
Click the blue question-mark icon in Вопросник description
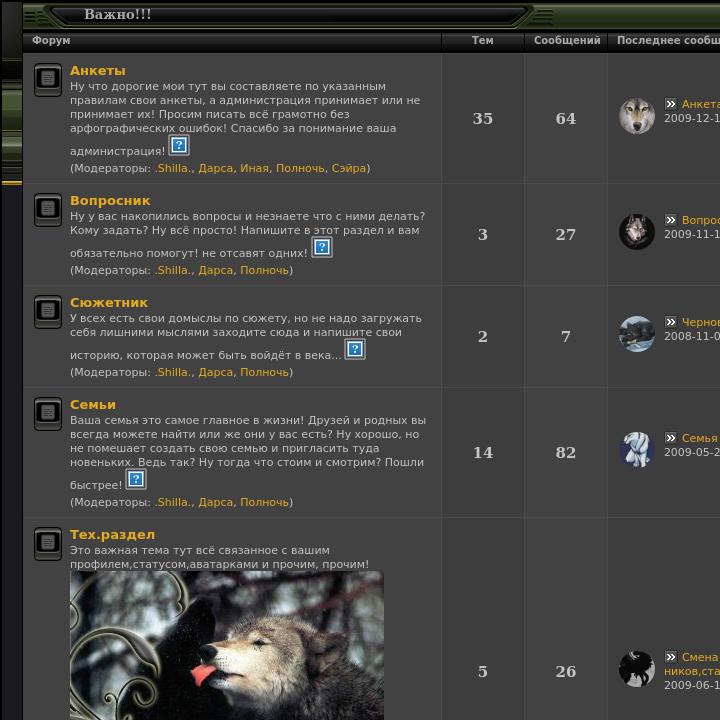coord(322,248)
